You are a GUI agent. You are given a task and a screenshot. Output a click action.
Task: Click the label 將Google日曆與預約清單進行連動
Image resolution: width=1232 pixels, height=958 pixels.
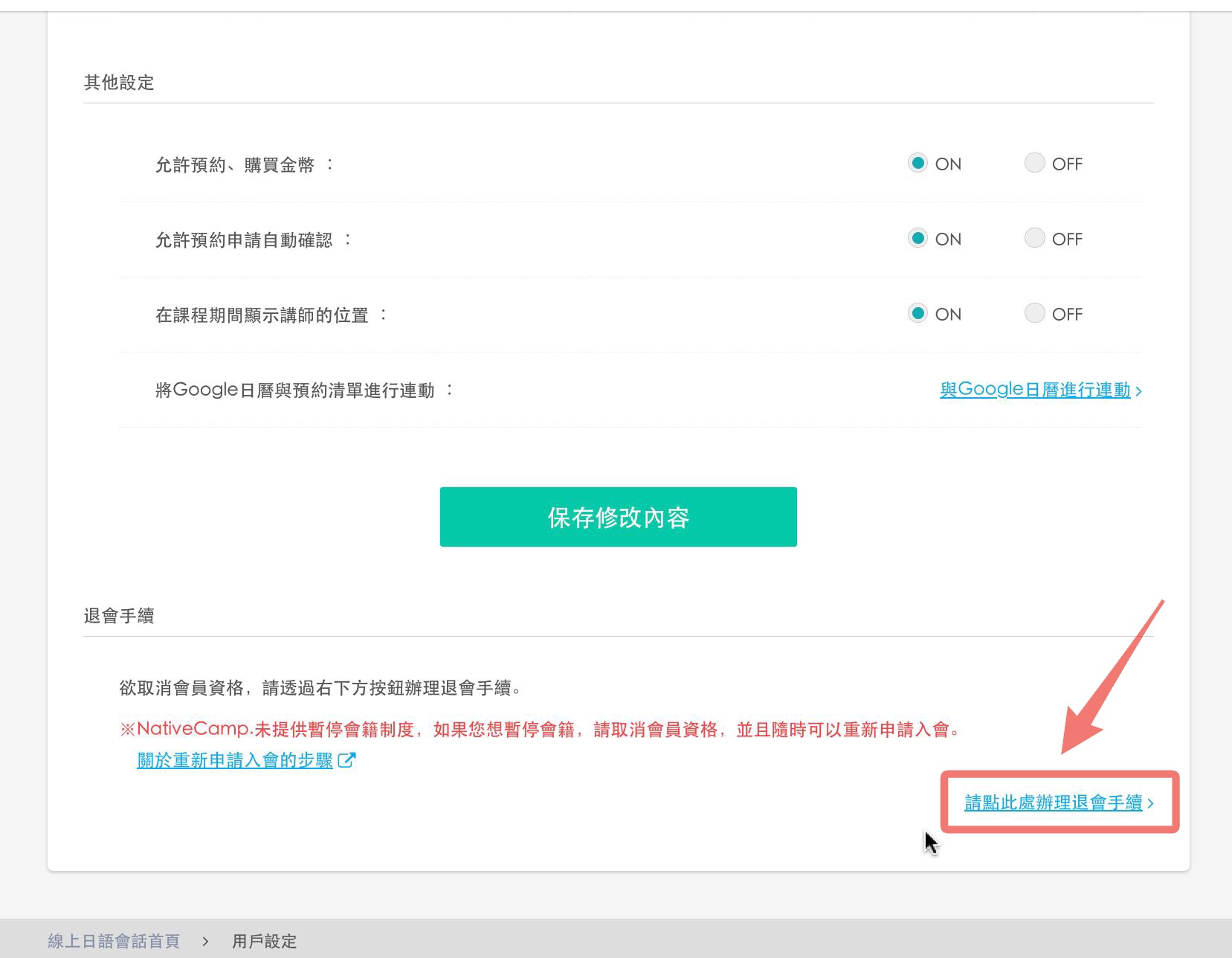click(x=295, y=390)
